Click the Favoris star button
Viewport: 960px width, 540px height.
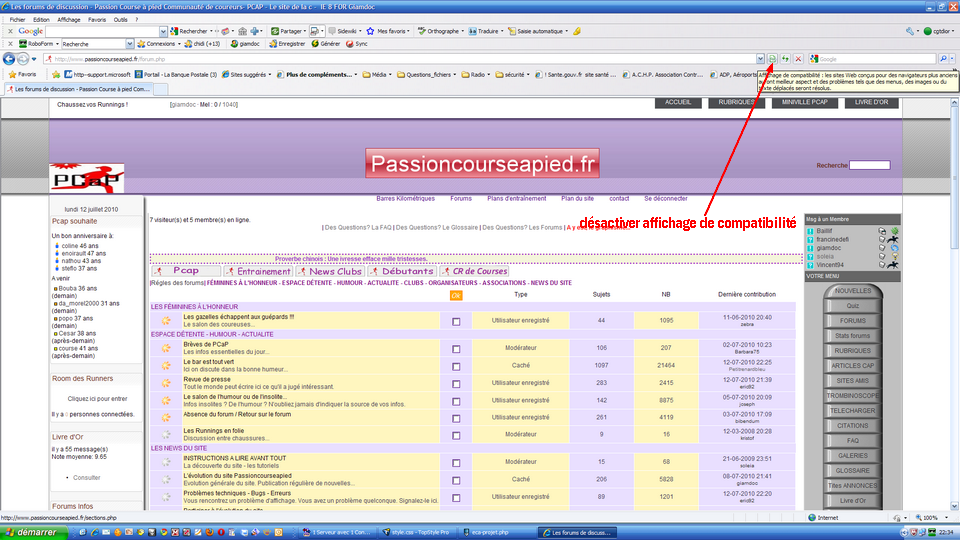click(x=23, y=74)
